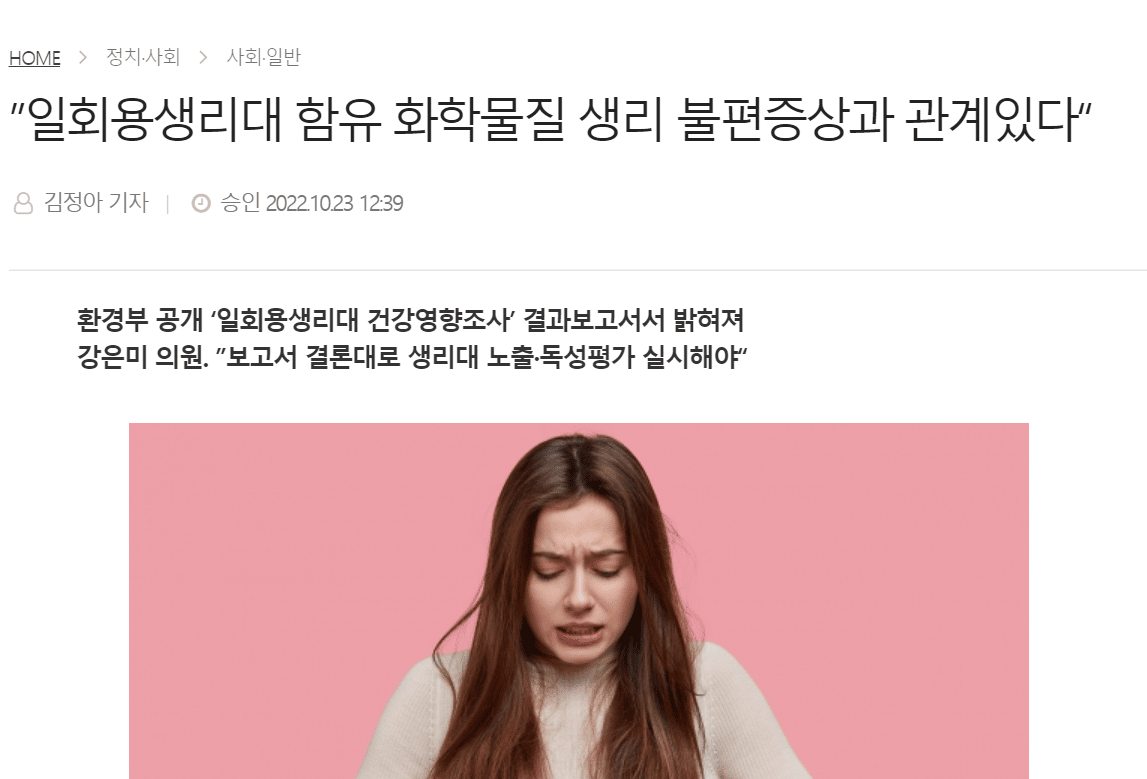Open the 정치·사회 breadcrumb category
The width and height of the screenshot is (1147, 779).
143,57
